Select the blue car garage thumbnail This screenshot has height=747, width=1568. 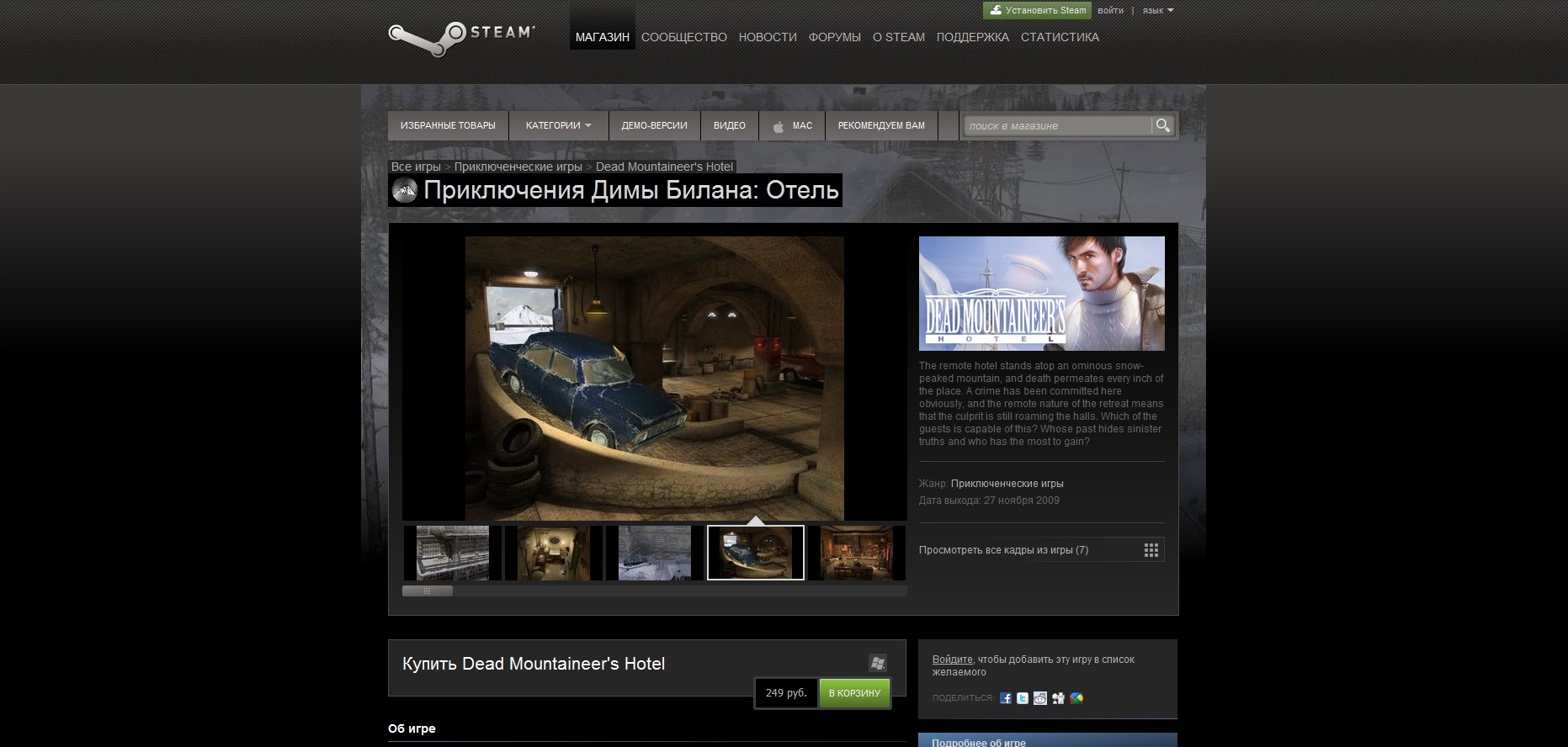point(756,554)
